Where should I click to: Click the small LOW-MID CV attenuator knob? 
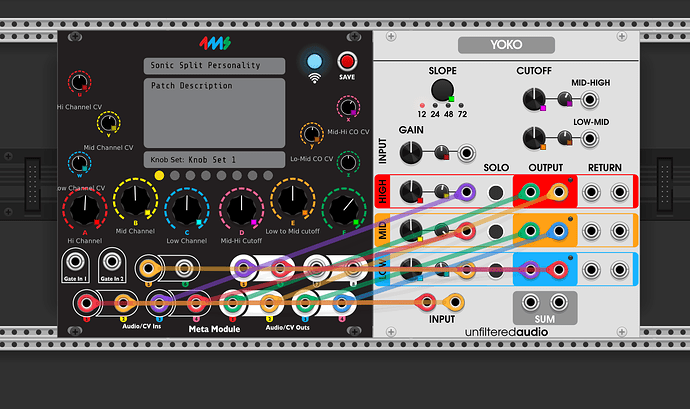click(x=565, y=138)
